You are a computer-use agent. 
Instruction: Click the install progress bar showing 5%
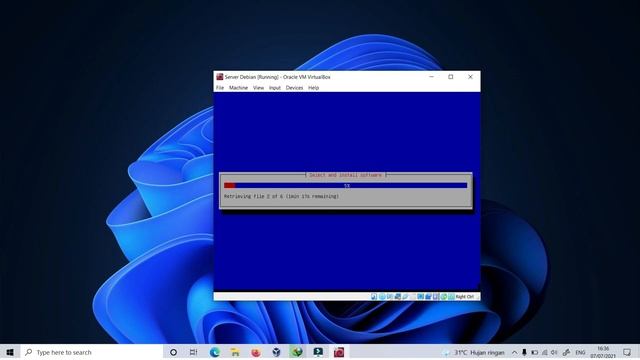point(345,186)
